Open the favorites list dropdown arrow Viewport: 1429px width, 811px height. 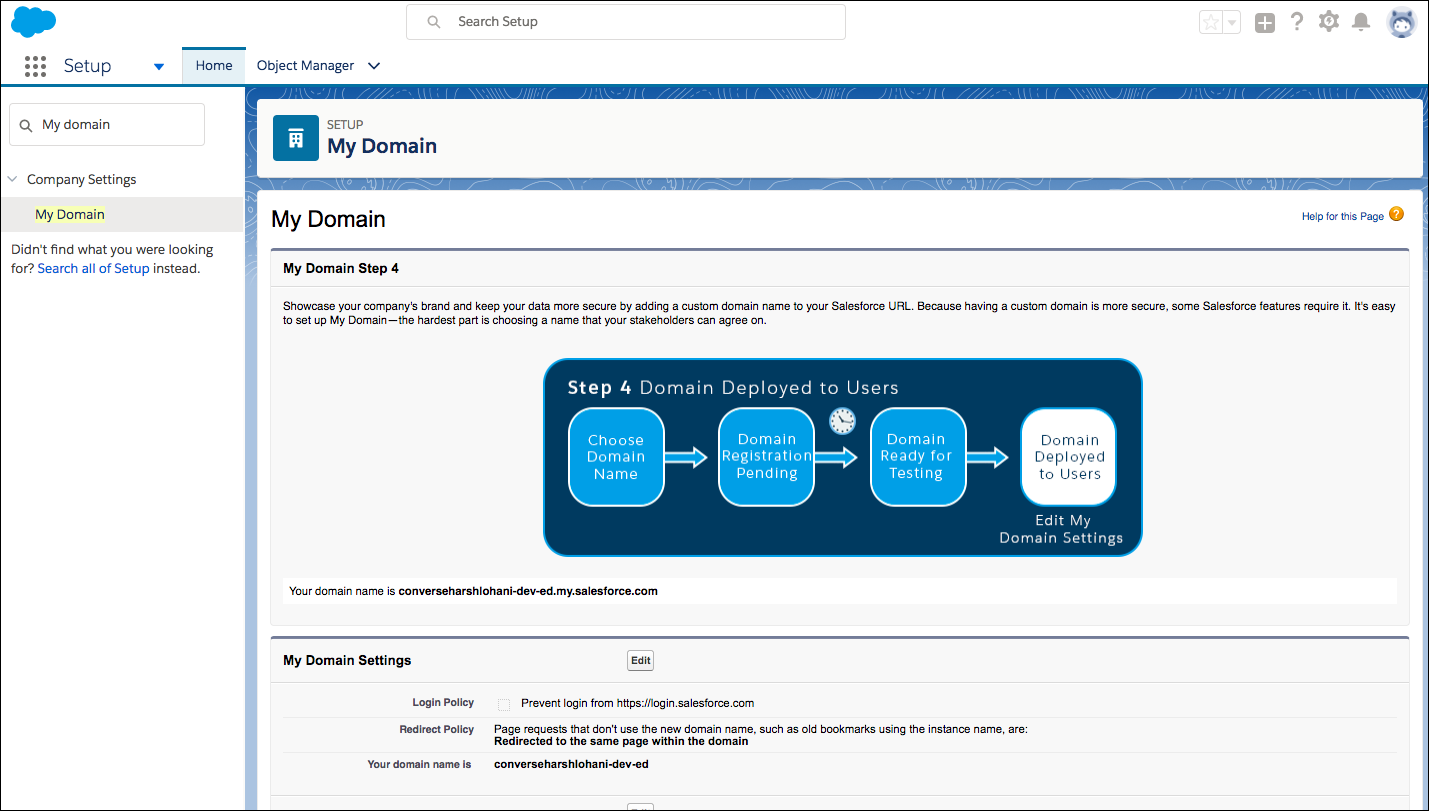(x=1232, y=22)
